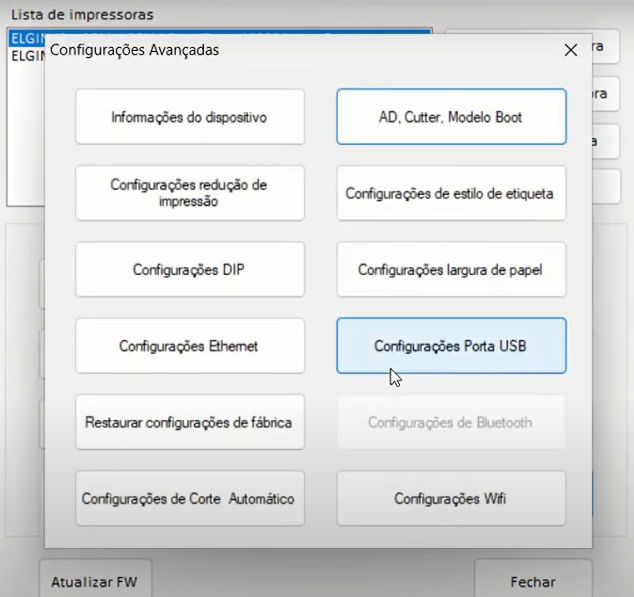Open Configurações de estilo de etiqueta

[451, 193]
